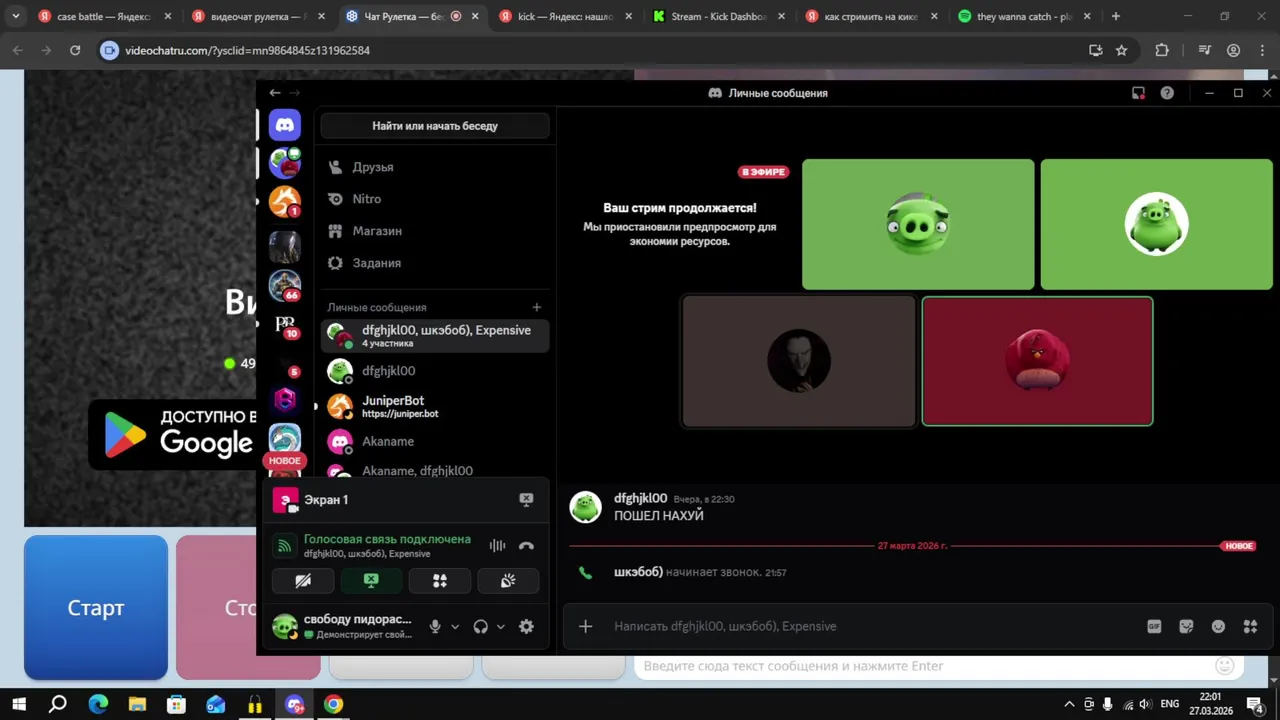Toggle camera off button in voice panel
This screenshot has height=720, width=1280.
303,580
